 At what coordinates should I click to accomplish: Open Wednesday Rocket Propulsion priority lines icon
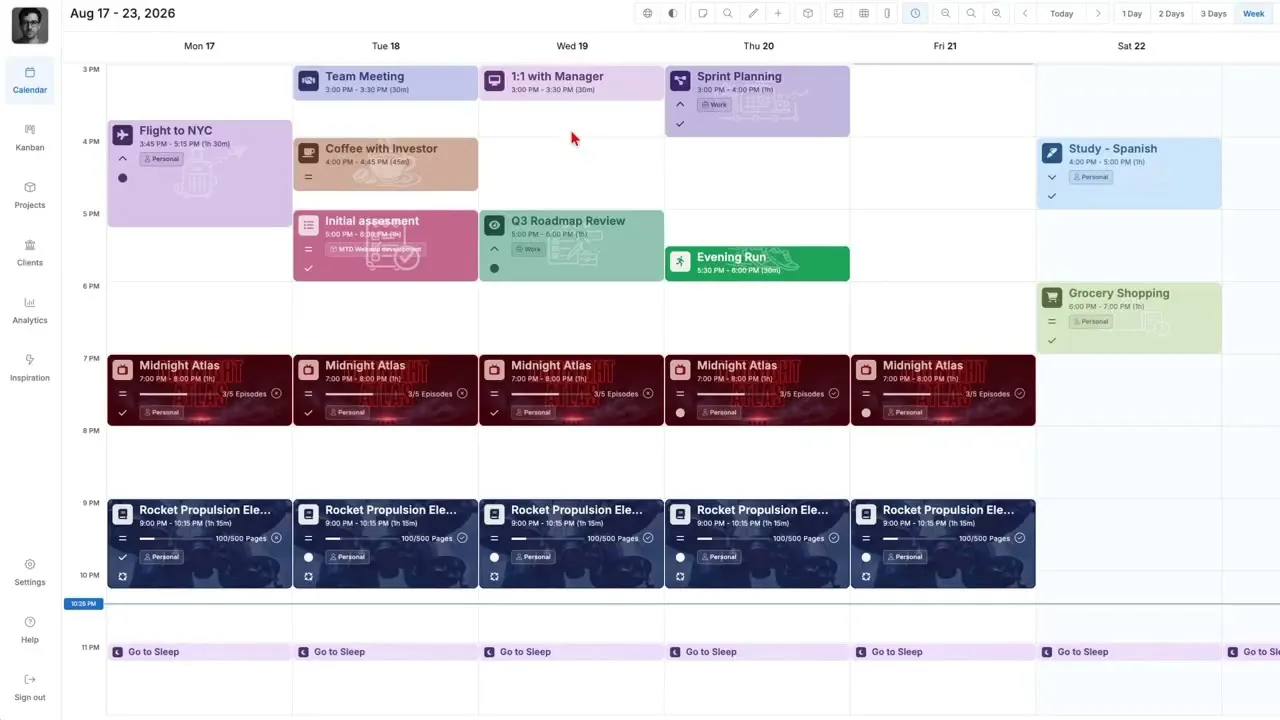tap(494, 539)
